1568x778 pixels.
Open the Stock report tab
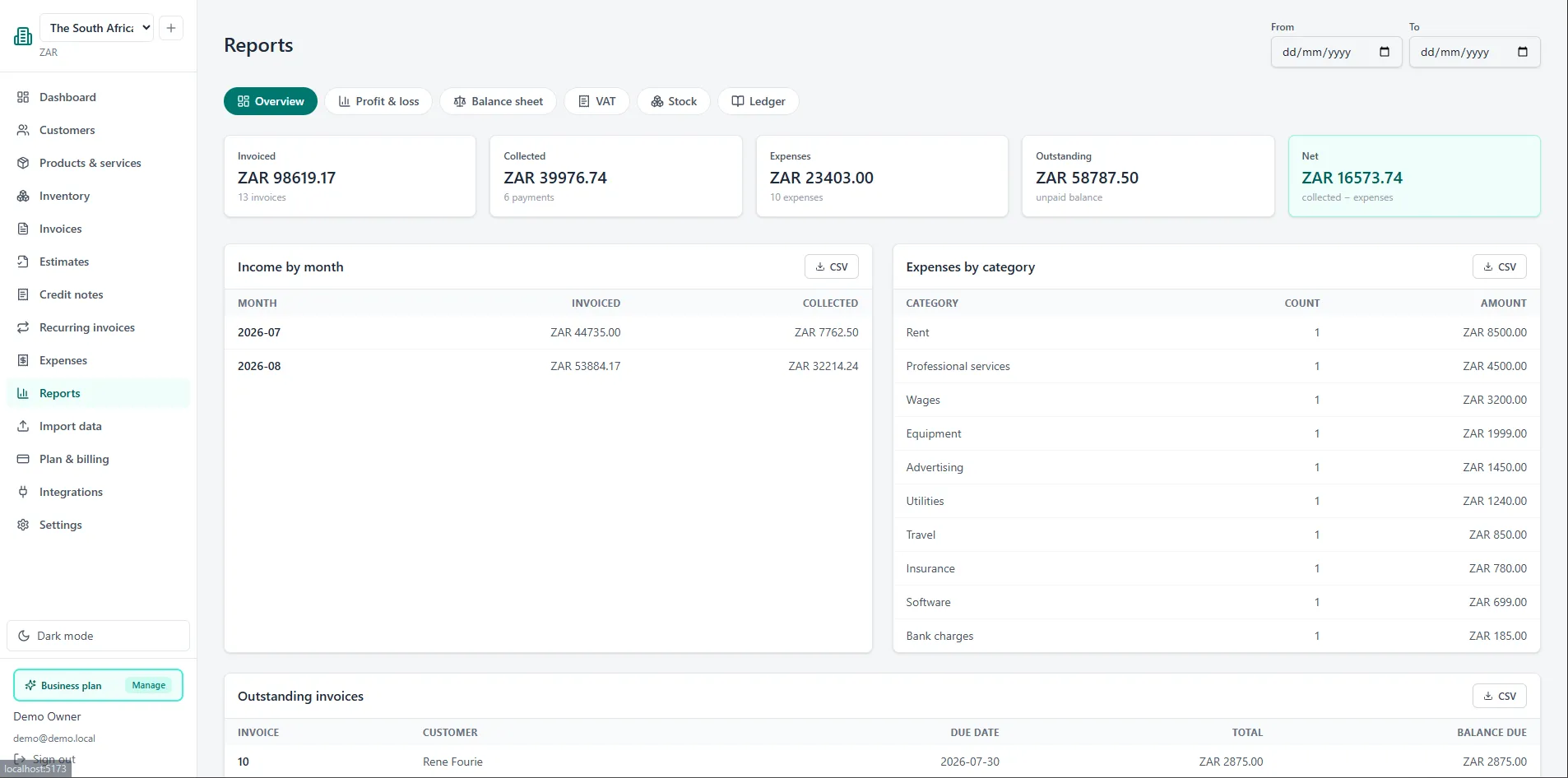point(674,101)
